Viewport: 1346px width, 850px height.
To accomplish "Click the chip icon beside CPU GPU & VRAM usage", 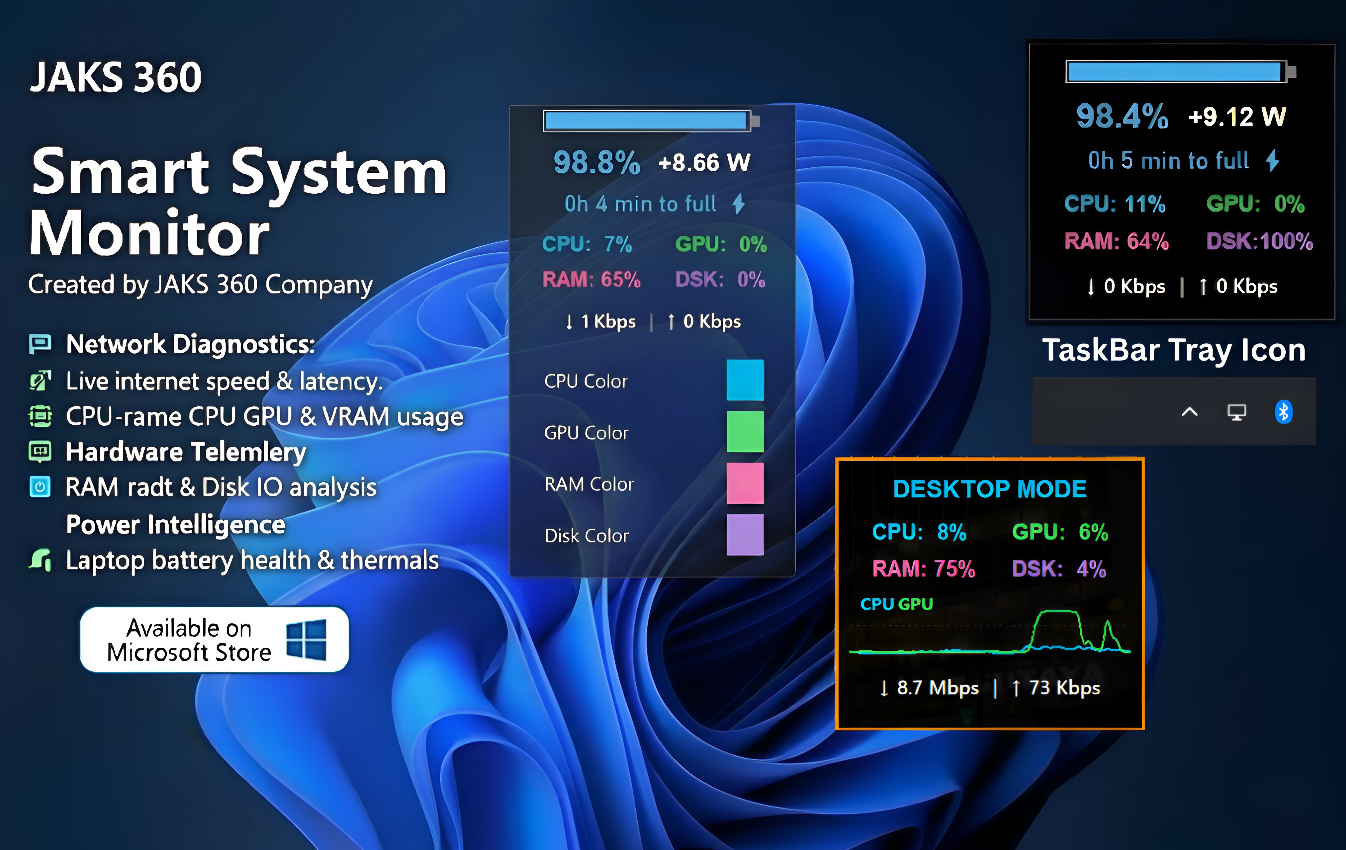I will (x=40, y=416).
